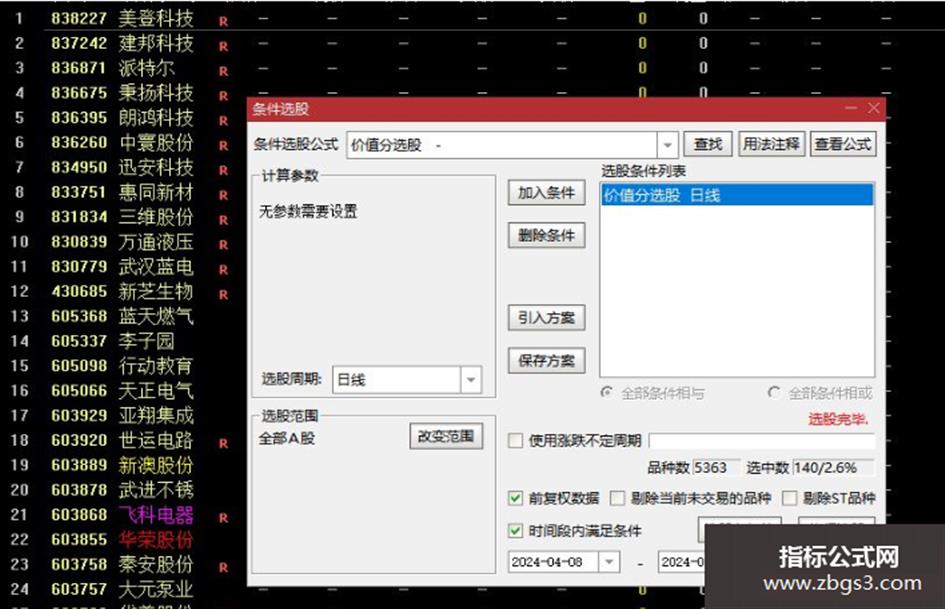Click R marker of 中寰股份 row
This screenshot has height=609, width=945.
tap(224, 145)
